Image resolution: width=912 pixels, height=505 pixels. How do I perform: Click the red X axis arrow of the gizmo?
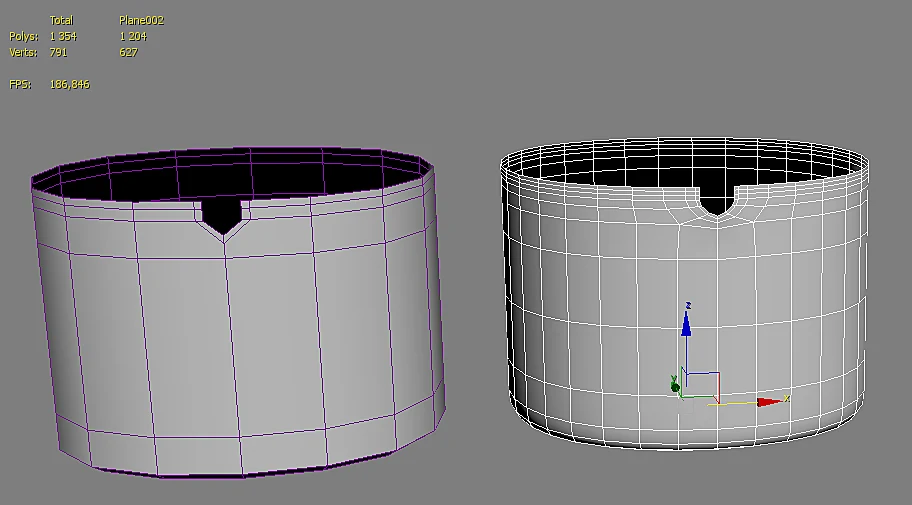coord(770,402)
